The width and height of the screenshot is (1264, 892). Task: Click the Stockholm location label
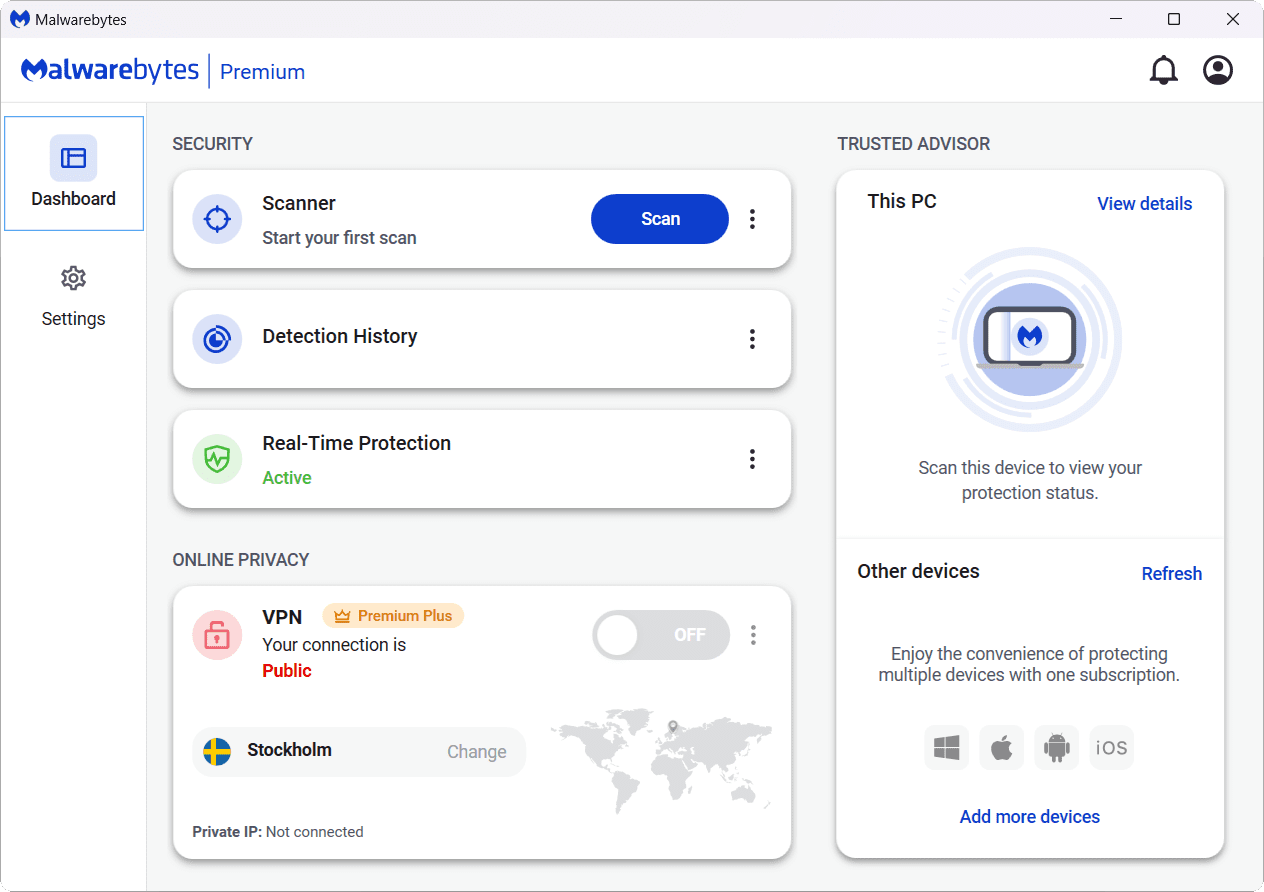(290, 750)
